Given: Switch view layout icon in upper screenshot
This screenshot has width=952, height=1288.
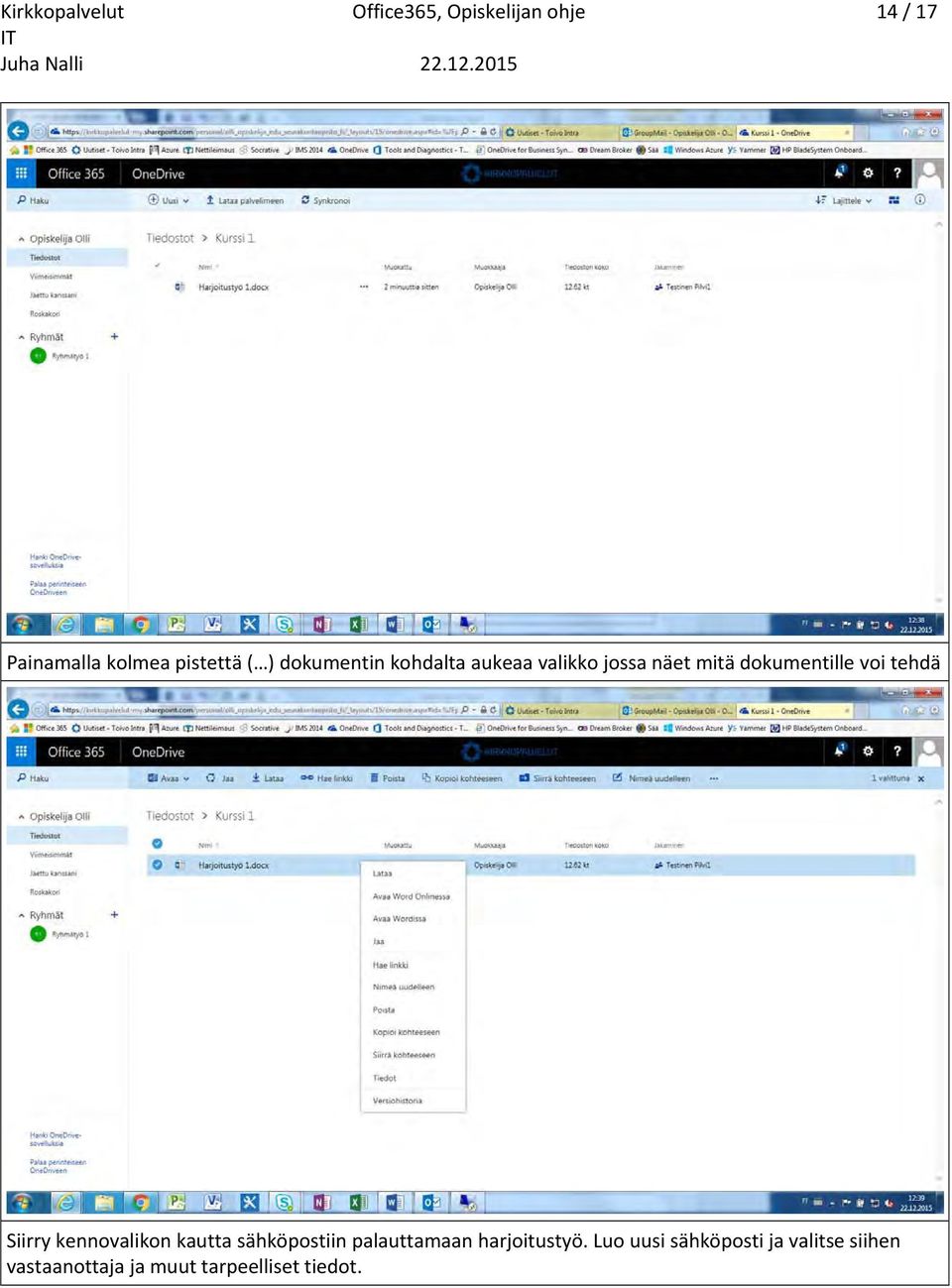Looking at the screenshot, I should [x=894, y=200].
